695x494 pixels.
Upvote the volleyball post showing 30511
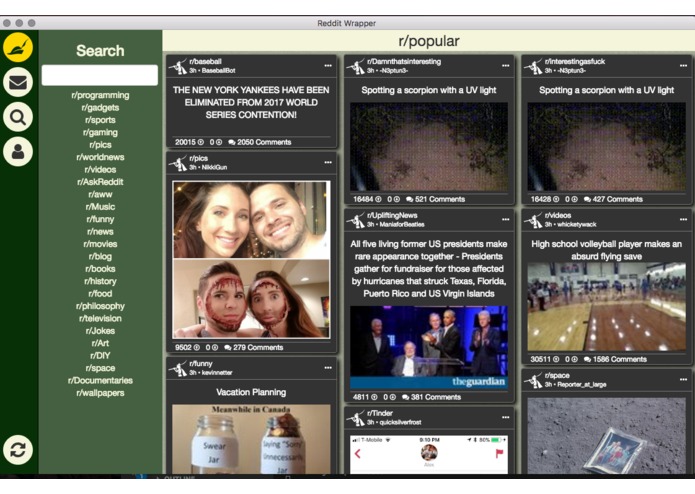(x=556, y=359)
